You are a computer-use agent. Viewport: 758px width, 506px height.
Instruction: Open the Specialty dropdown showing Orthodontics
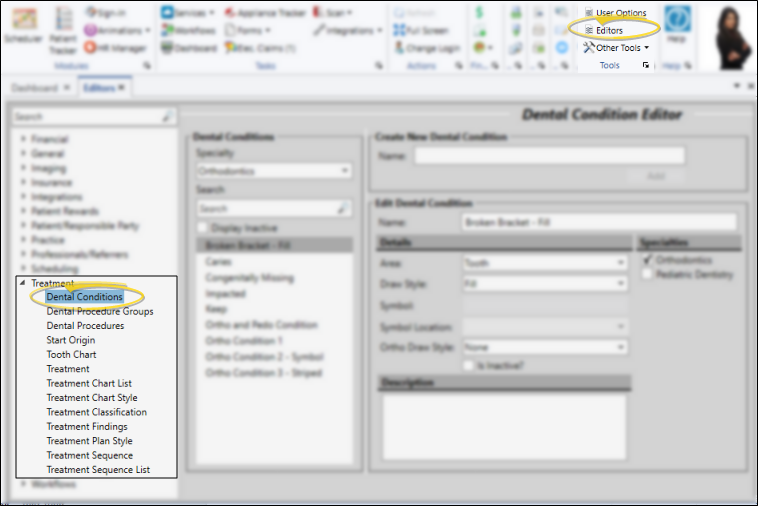click(273, 171)
